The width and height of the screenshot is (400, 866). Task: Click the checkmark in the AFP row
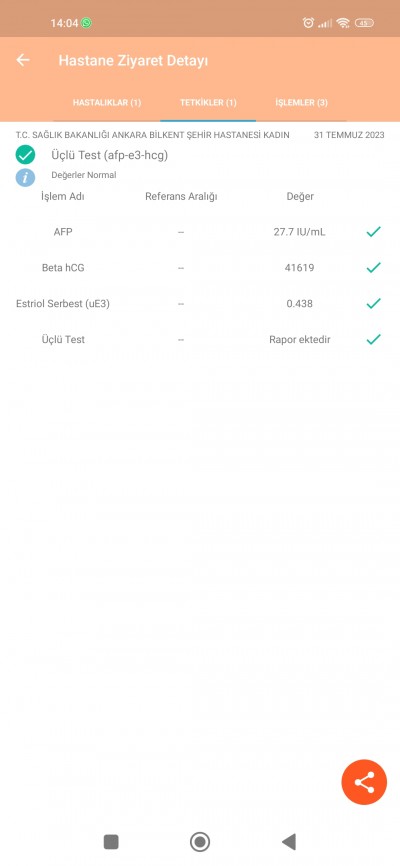373,232
